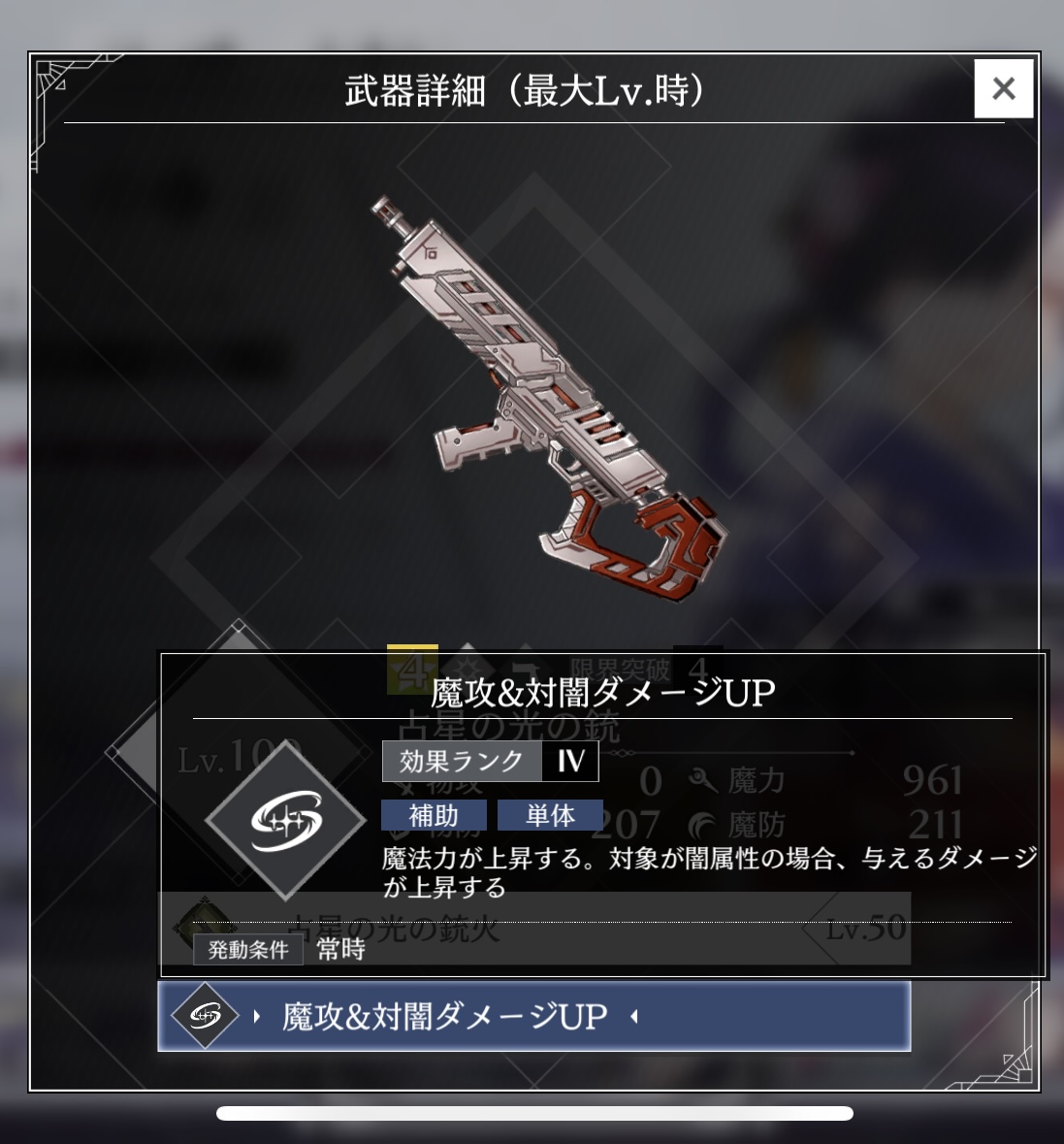Click the 魔力 magnifier stat icon
The image size is (1064, 1144).
[702, 781]
